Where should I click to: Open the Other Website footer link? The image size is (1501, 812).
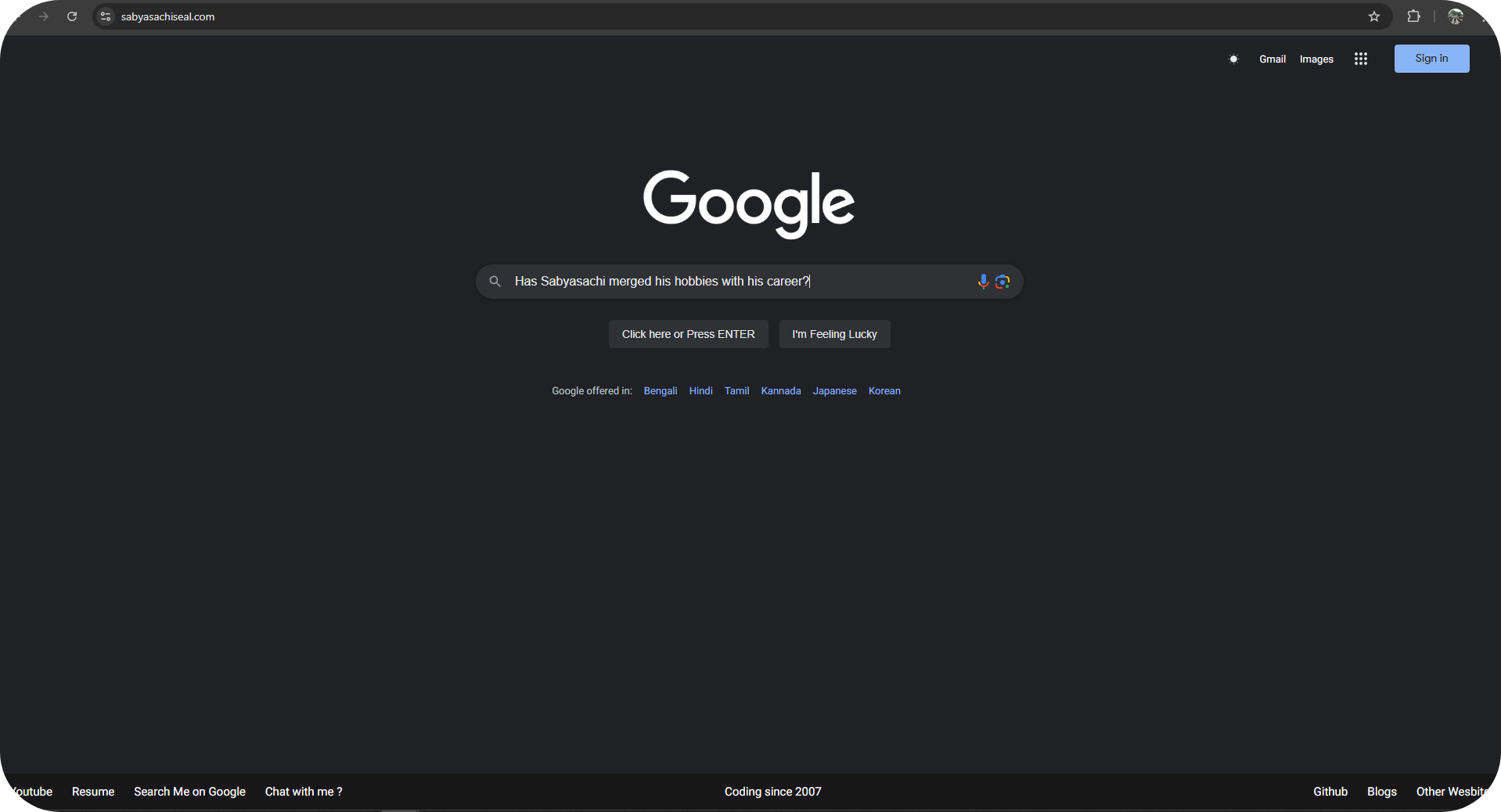(x=1452, y=792)
